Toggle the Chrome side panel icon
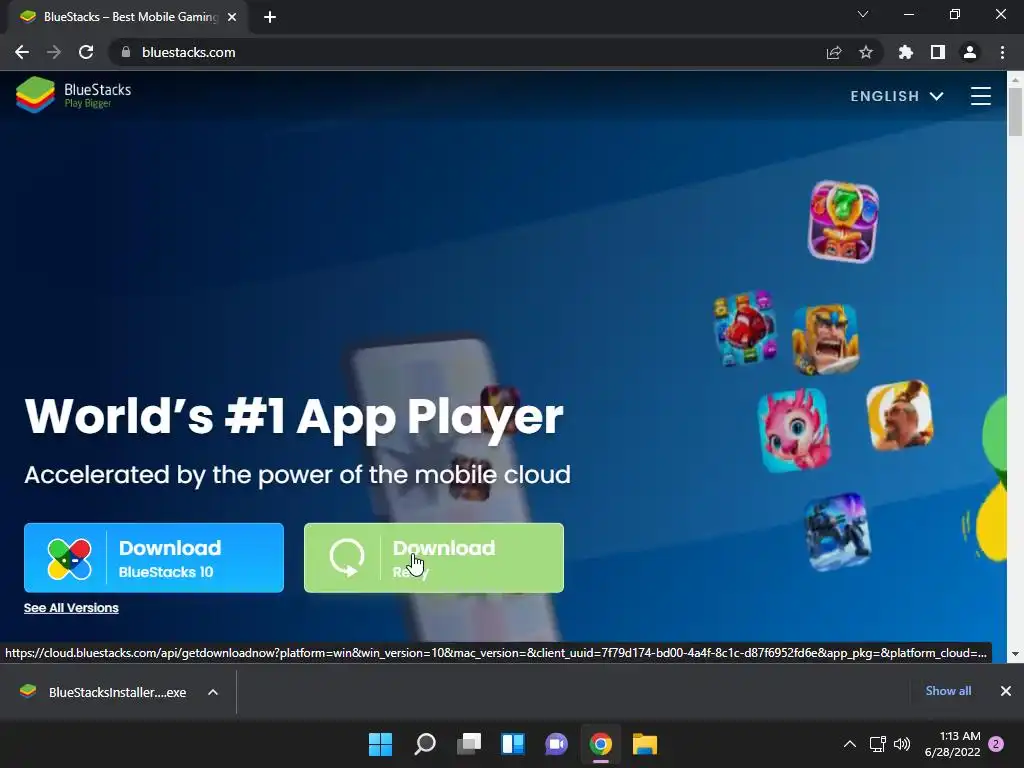 (x=938, y=52)
